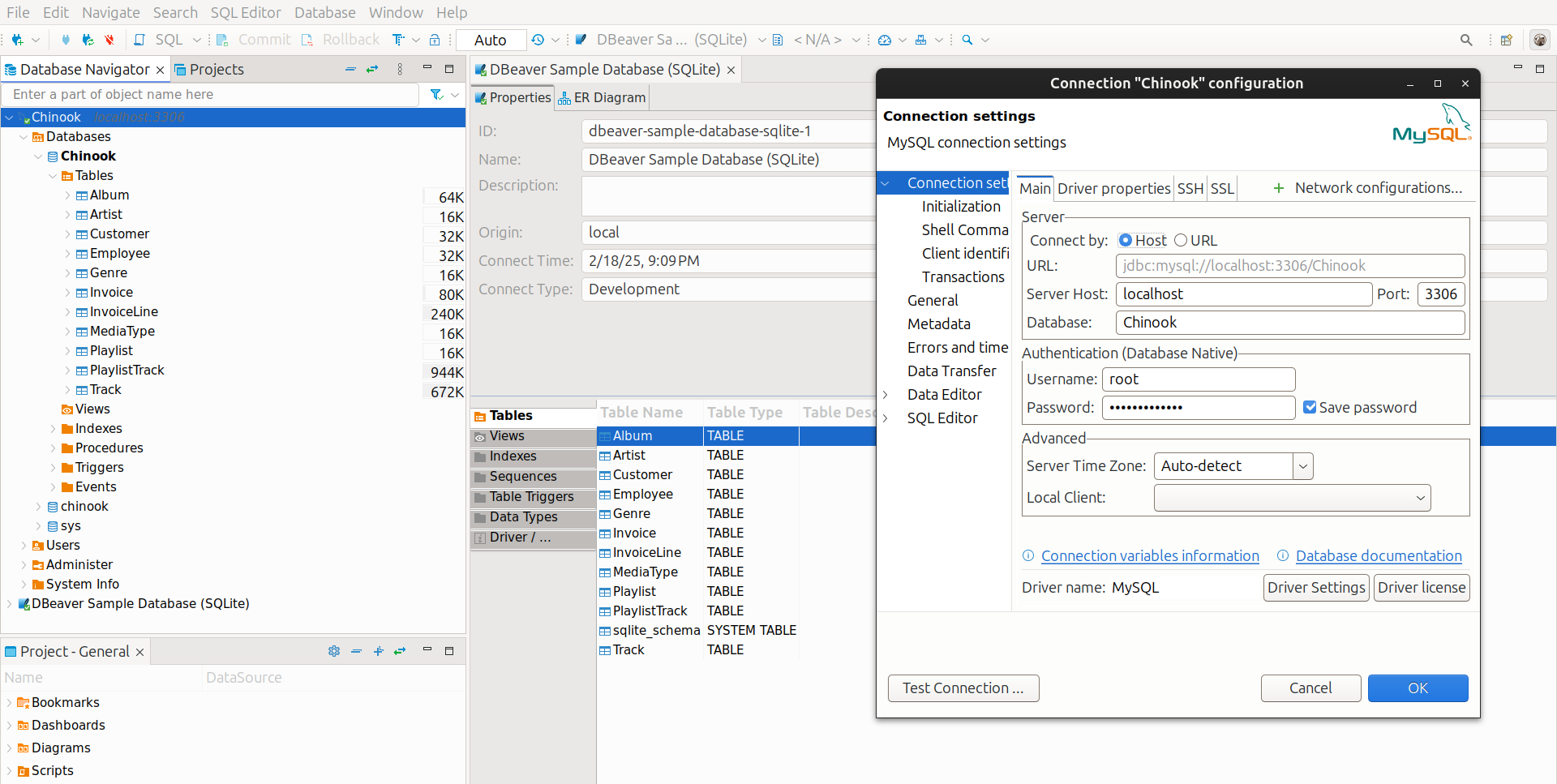Click link with editor arrows in Database Navigator
The image size is (1557, 784).
coord(372,70)
